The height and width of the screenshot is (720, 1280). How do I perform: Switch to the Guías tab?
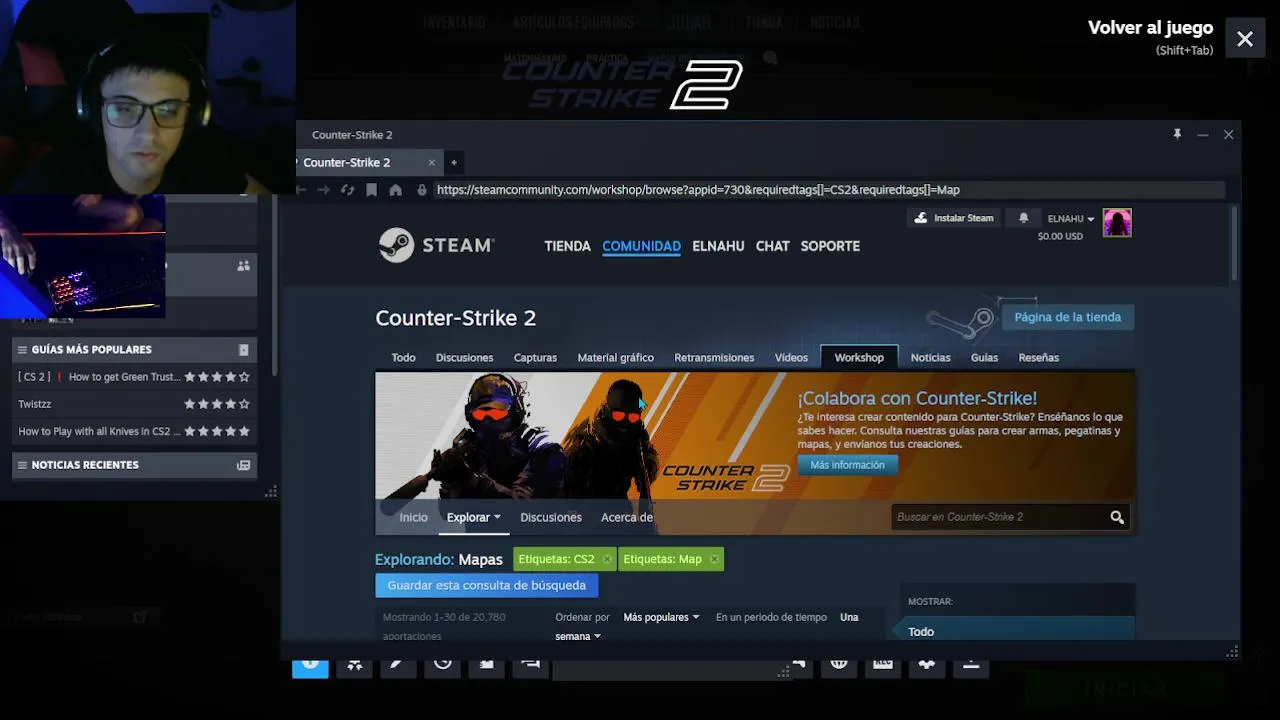984,357
